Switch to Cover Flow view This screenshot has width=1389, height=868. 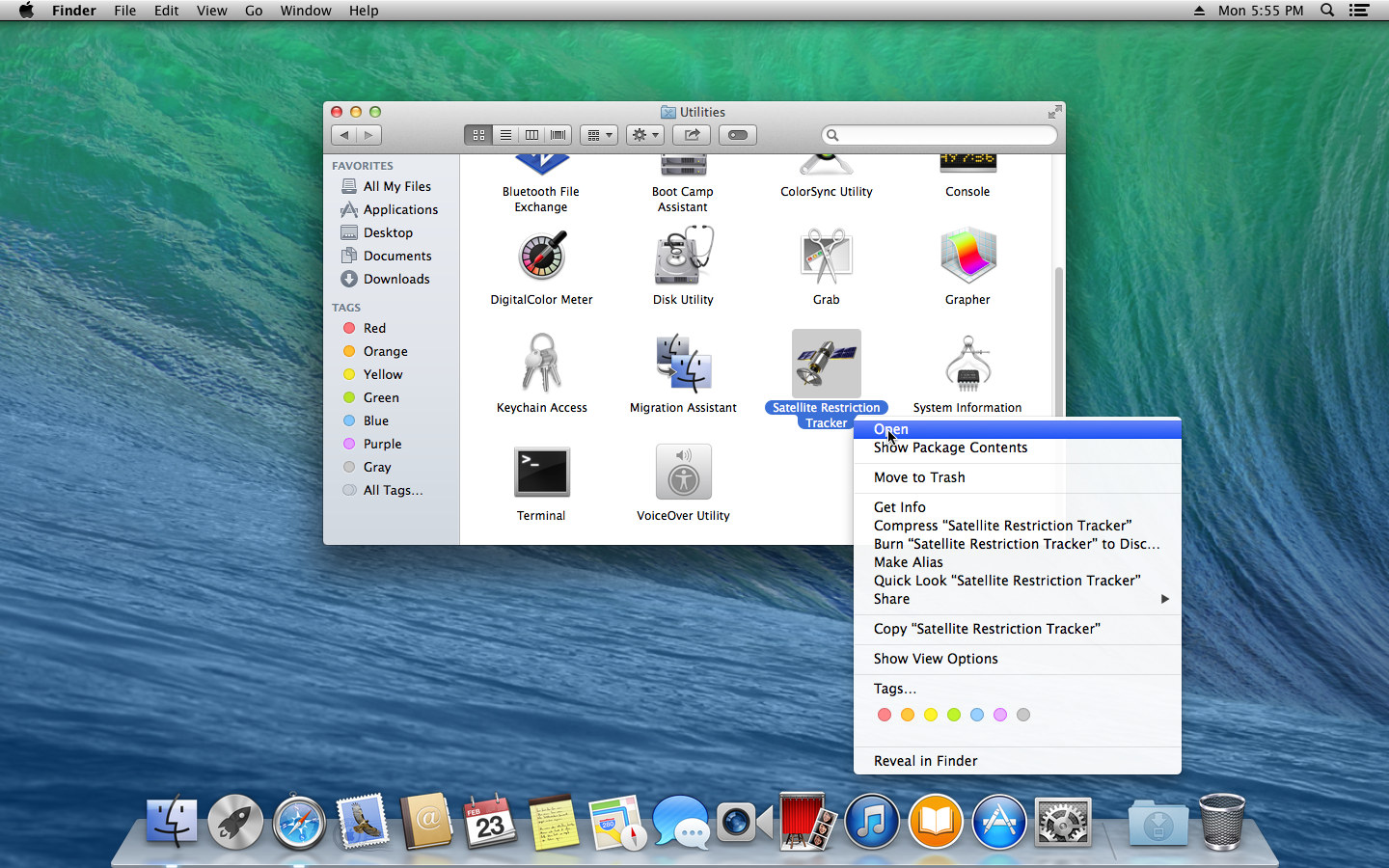point(558,135)
